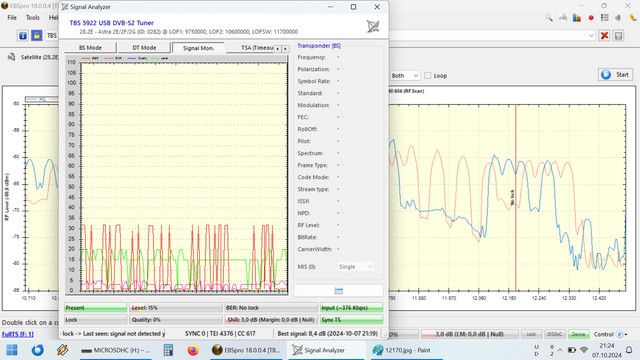Open the Windows Start menu

[12, 350]
